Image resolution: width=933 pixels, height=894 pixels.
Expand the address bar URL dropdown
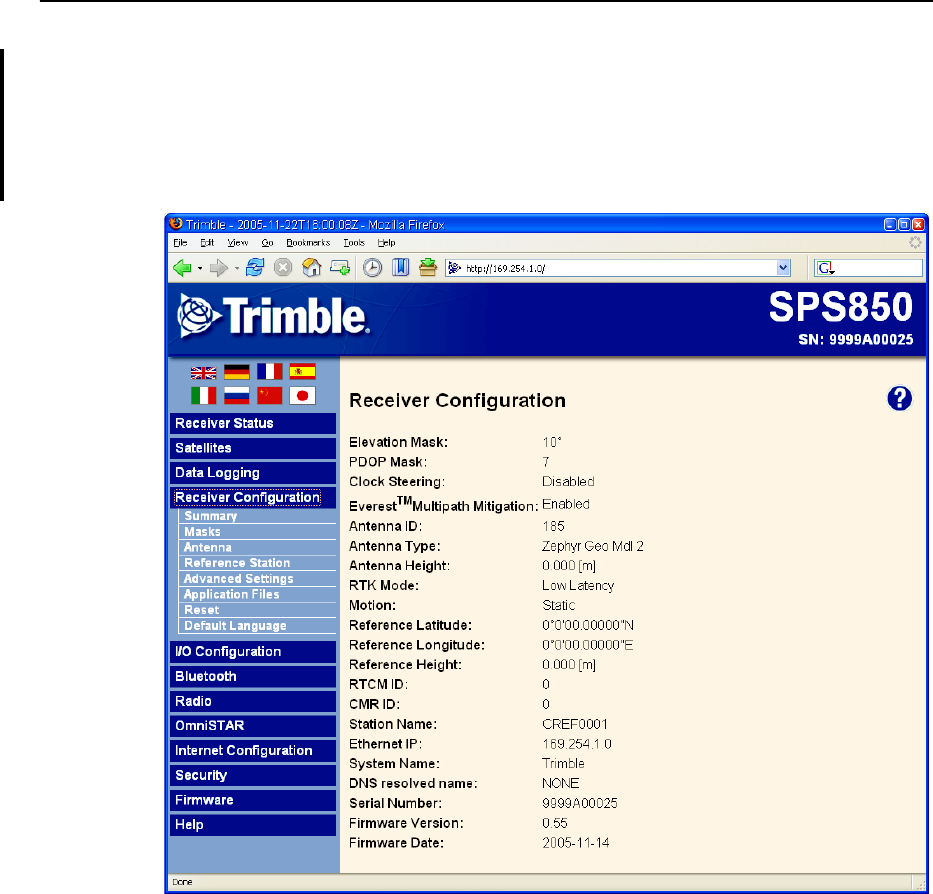pos(783,268)
